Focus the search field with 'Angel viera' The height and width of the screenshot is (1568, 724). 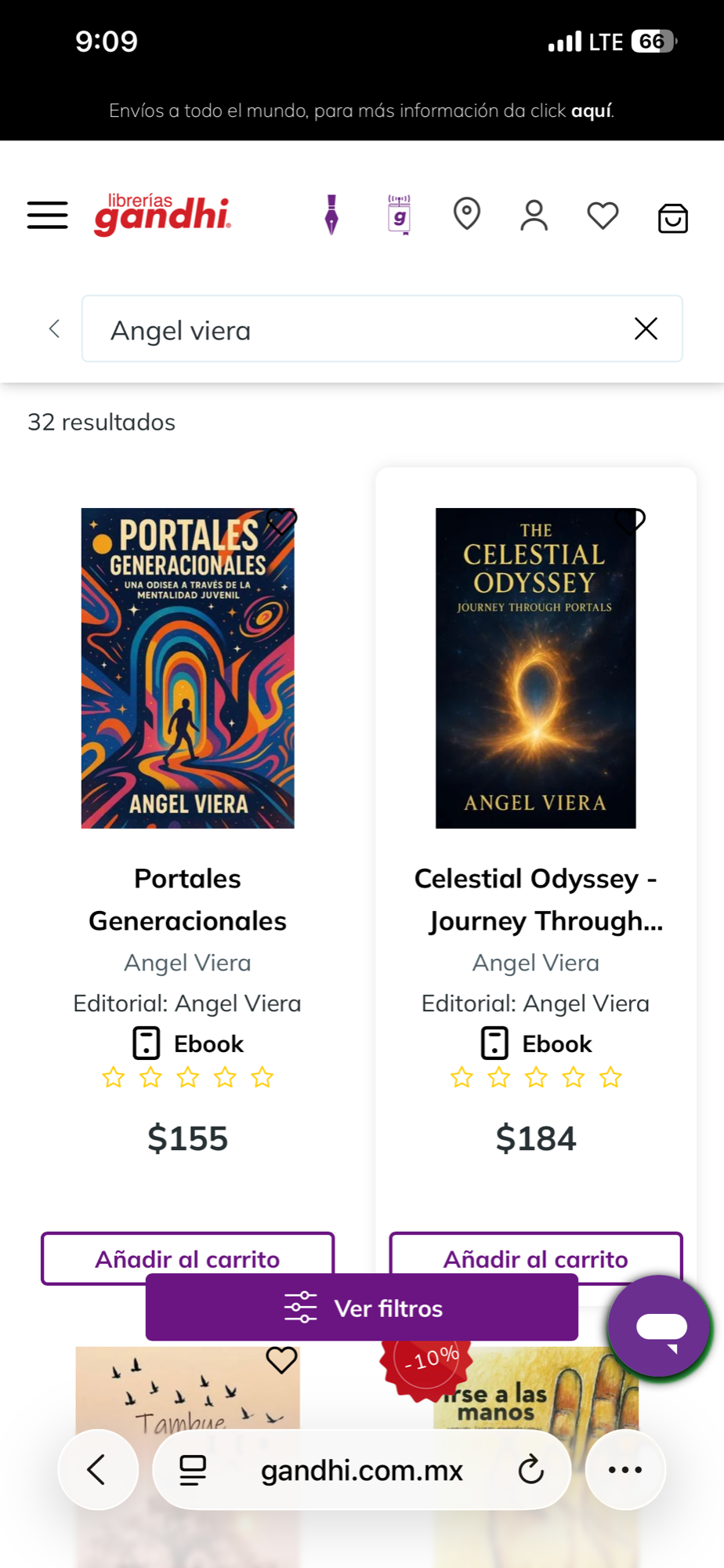(360, 329)
